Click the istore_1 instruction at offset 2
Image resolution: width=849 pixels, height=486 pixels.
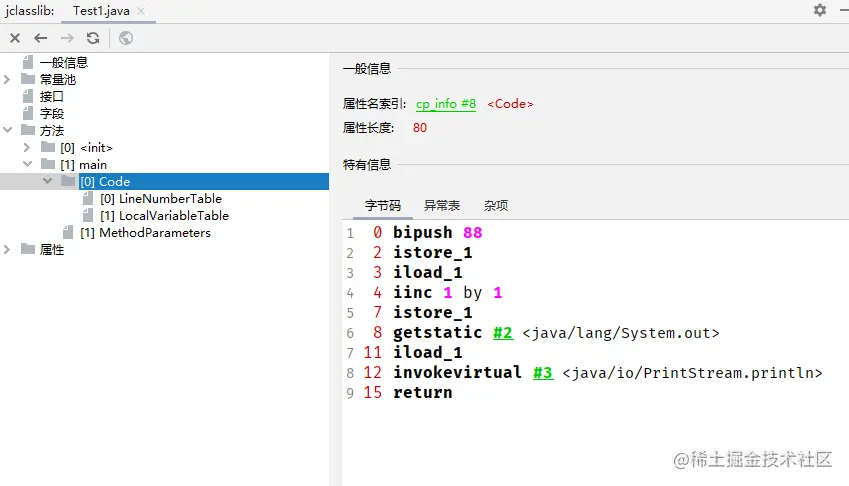click(433, 252)
